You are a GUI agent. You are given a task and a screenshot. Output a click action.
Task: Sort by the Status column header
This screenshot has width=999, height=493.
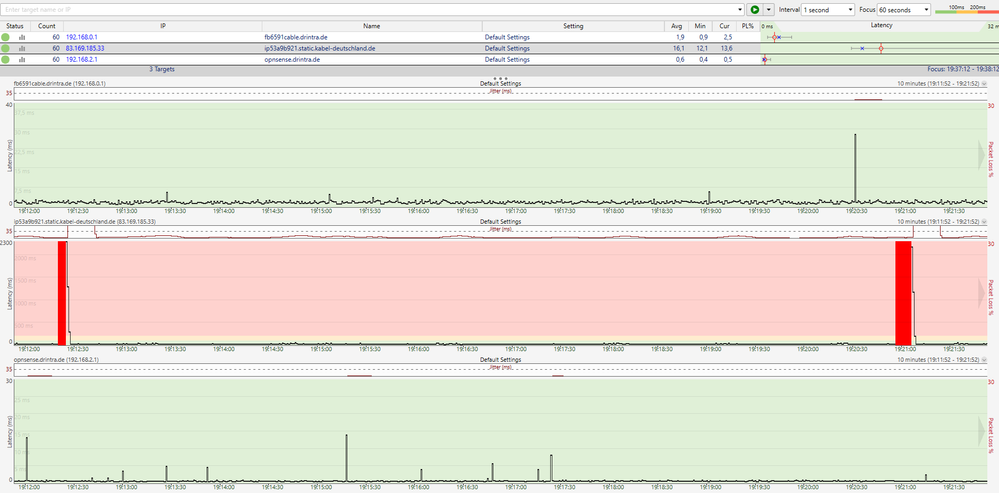(x=15, y=26)
